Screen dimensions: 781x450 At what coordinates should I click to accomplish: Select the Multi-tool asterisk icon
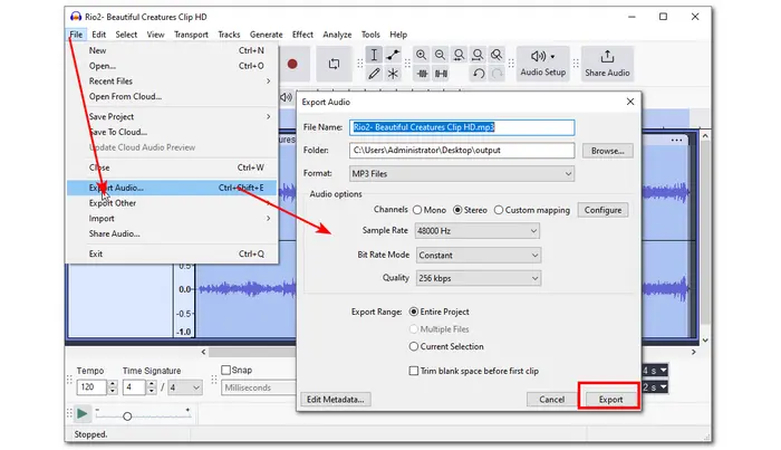pyautogui.click(x=393, y=74)
